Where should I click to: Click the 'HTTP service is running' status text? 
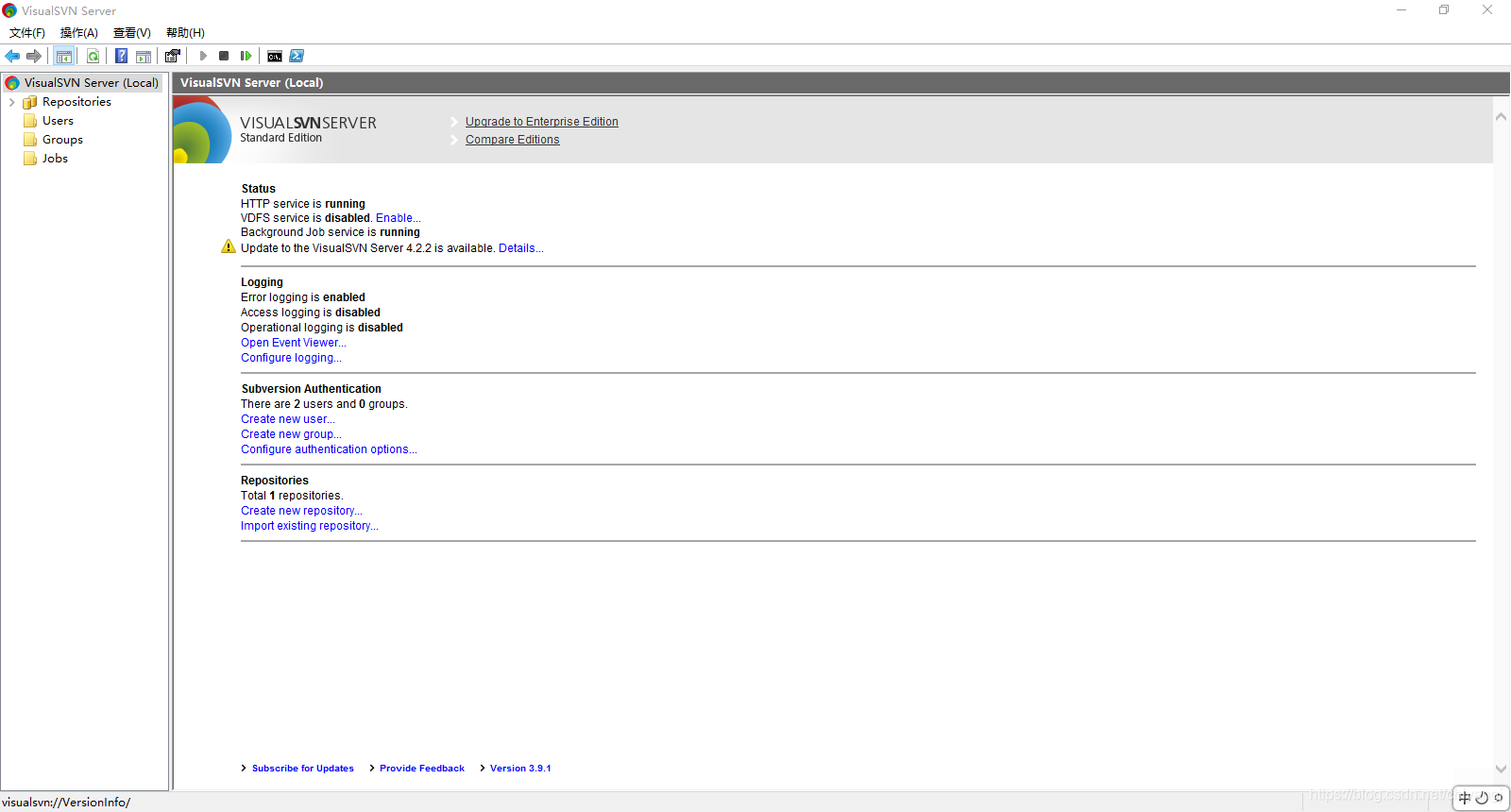pyautogui.click(x=303, y=204)
